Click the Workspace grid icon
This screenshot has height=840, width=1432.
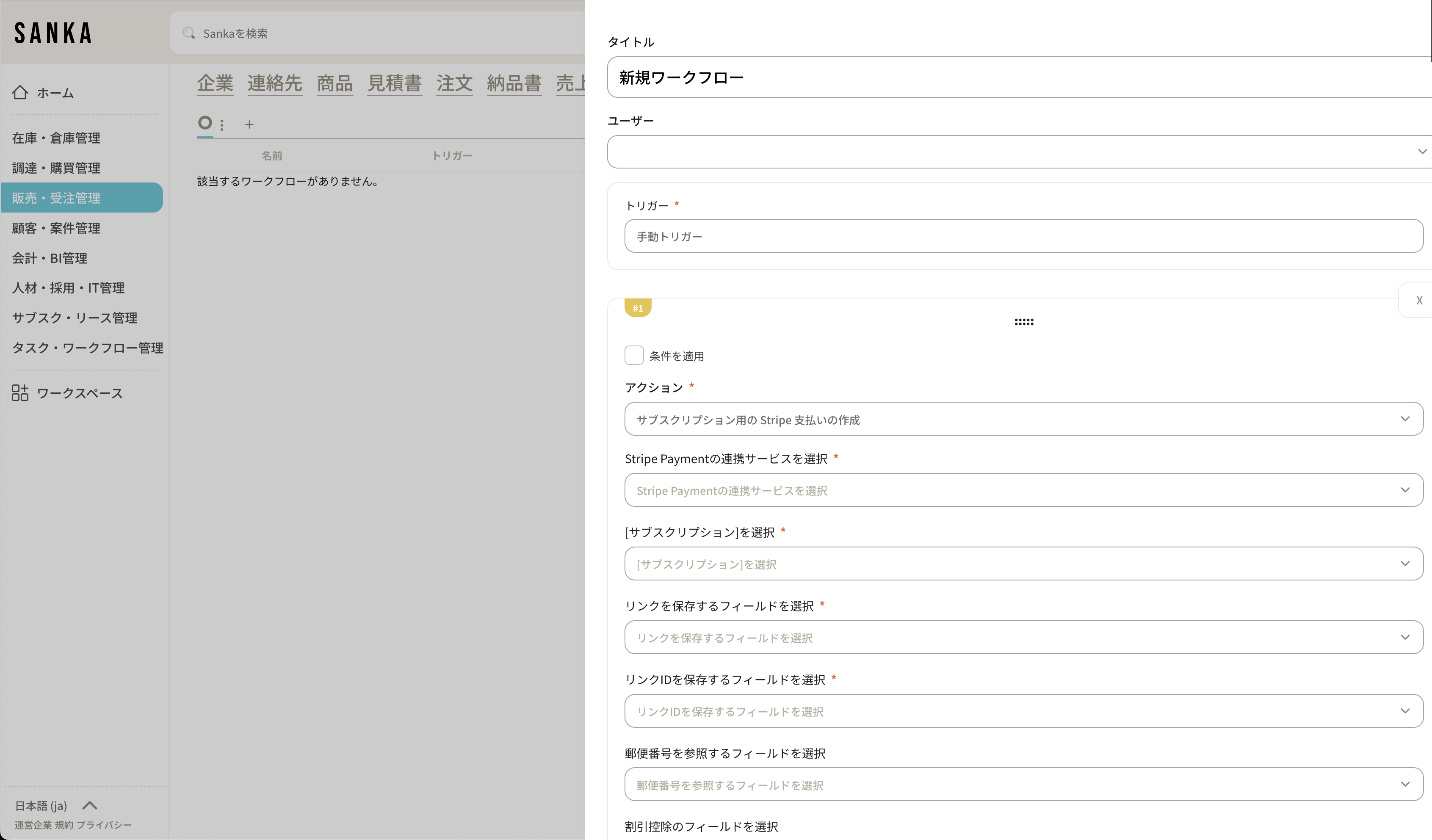[x=20, y=392]
